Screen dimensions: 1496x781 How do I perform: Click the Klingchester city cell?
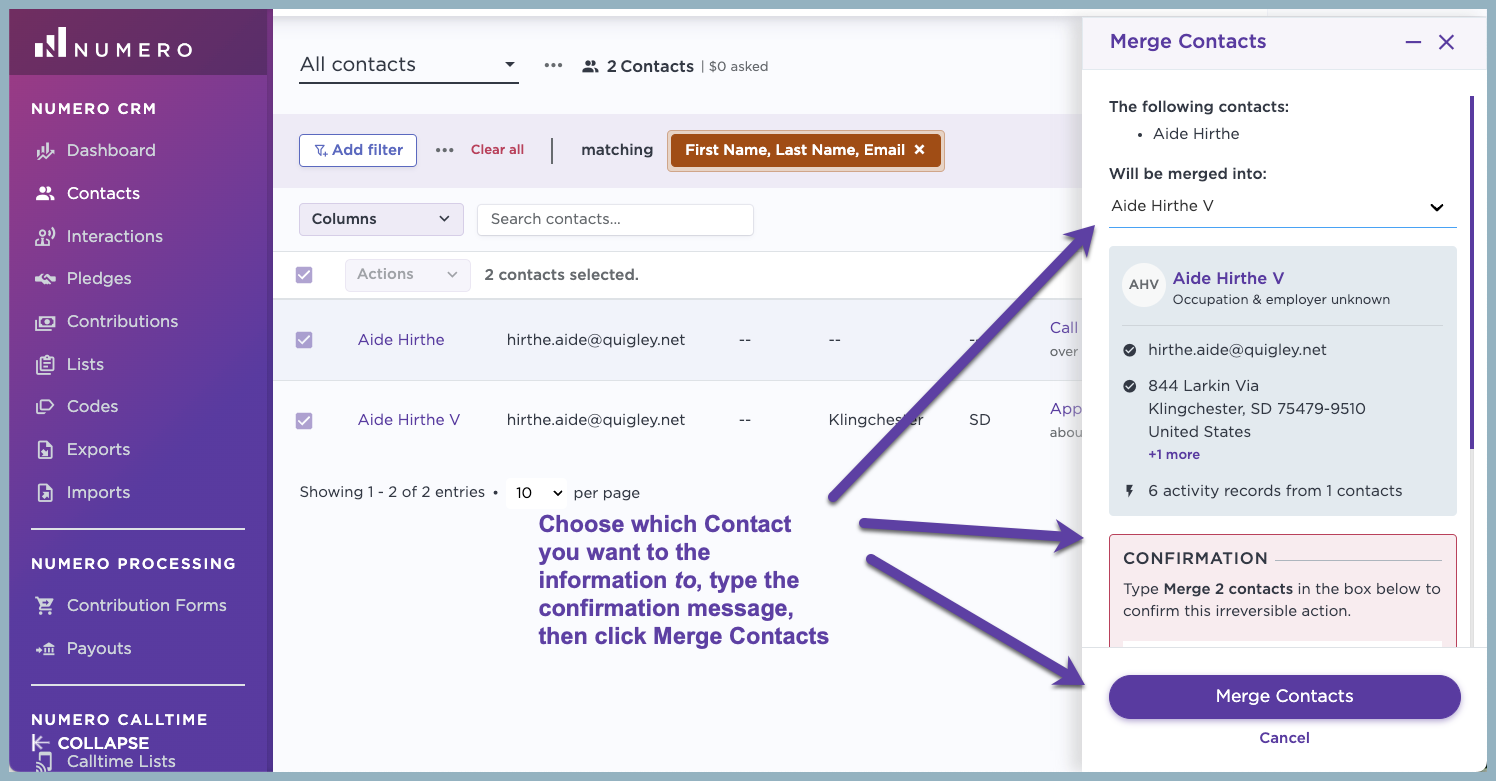click(876, 420)
